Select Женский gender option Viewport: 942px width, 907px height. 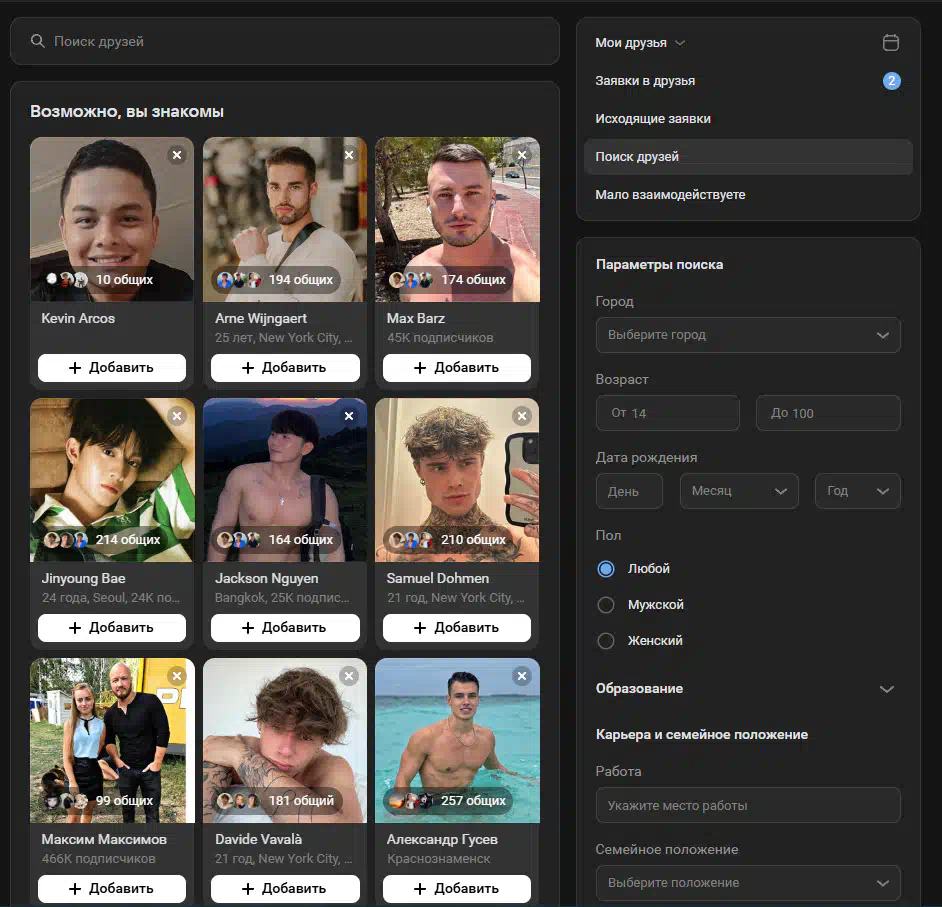(x=640, y=641)
